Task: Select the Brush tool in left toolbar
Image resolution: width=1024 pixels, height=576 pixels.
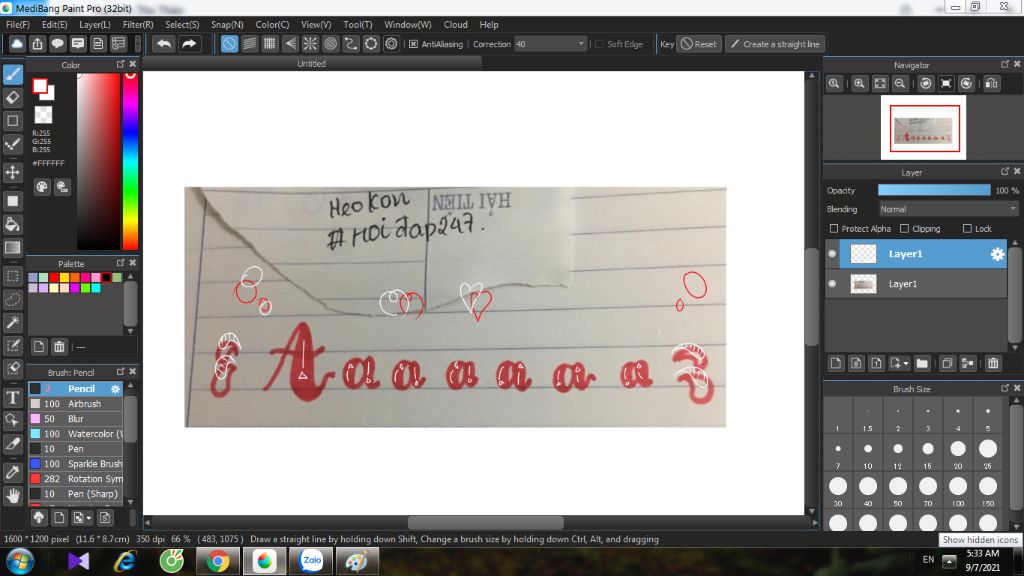Action: (x=12, y=74)
